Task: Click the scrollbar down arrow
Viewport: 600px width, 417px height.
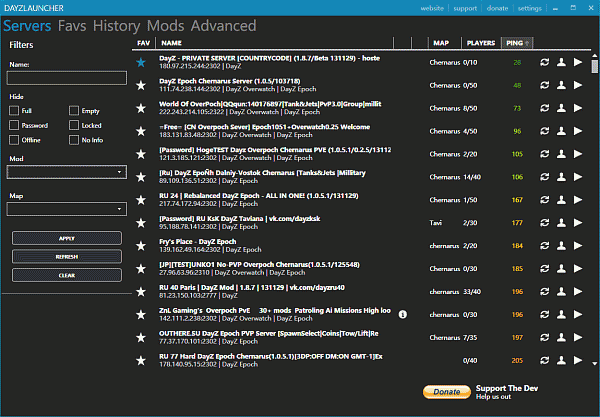Action: 594,363
